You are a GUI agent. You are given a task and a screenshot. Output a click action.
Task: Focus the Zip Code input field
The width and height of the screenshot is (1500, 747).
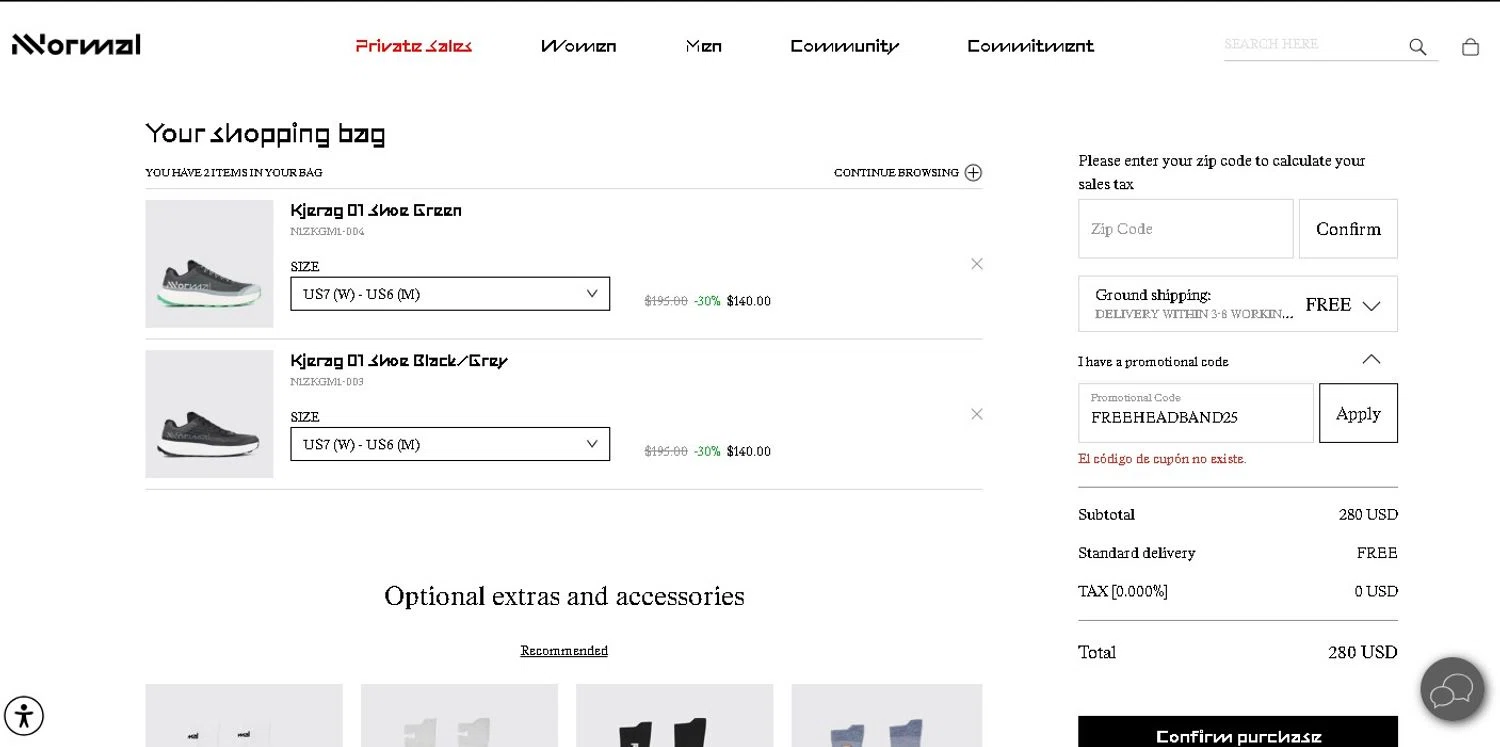point(1186,229)
